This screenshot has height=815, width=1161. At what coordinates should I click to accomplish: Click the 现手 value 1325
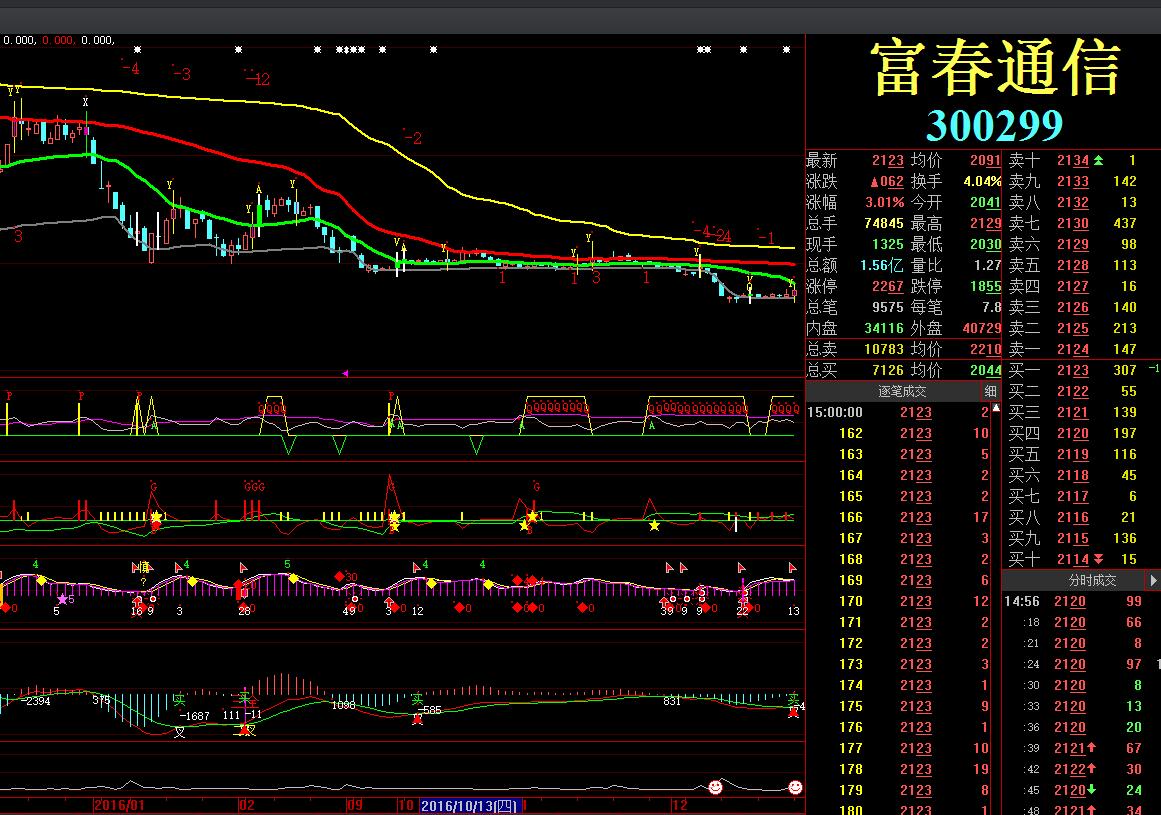tap(888, 244)
